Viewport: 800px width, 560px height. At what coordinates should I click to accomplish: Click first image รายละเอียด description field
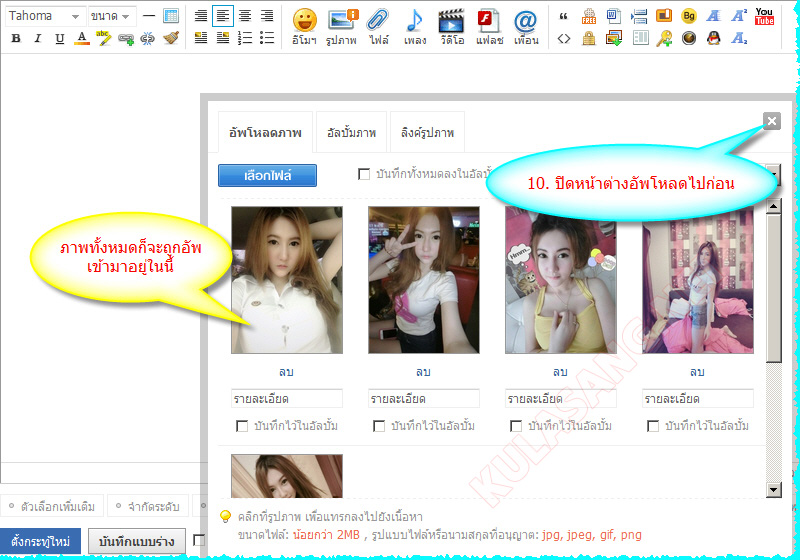pyautogui.click(x=287, y=398)
